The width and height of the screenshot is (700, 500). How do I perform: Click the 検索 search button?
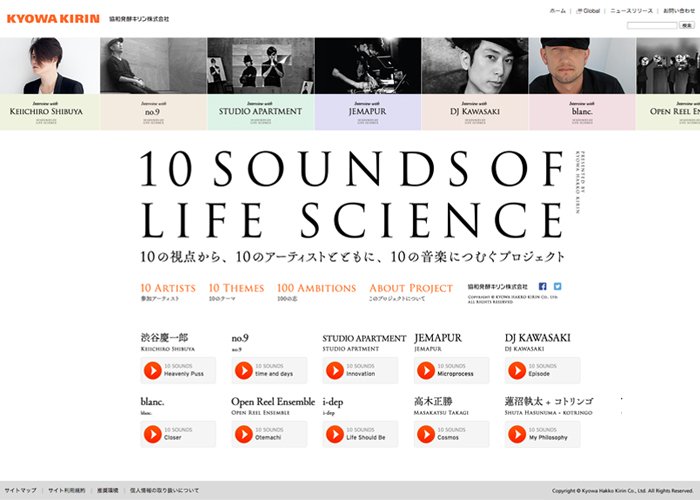[x=687, y=25]
